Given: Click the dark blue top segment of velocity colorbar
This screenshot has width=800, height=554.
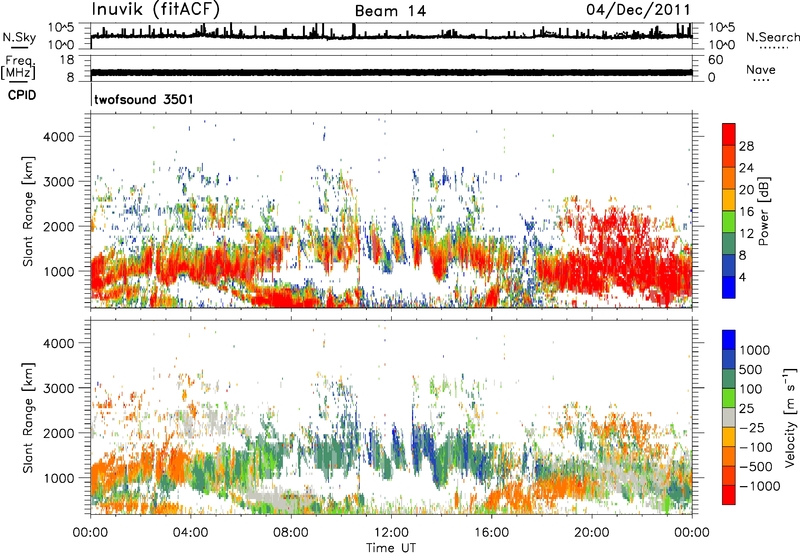Looking at the screenshot, I should click(x=729, y=340).
